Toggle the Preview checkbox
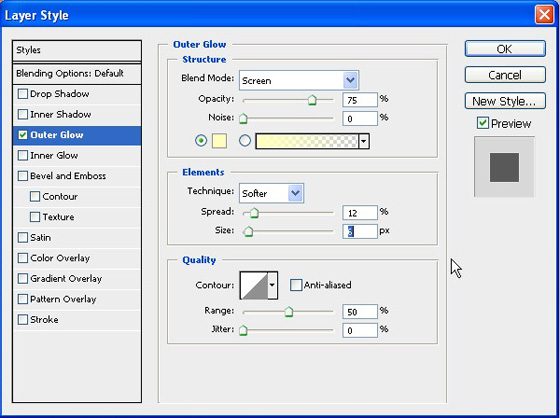This screenshot has height=418, width=560. (x=483, y=123)
